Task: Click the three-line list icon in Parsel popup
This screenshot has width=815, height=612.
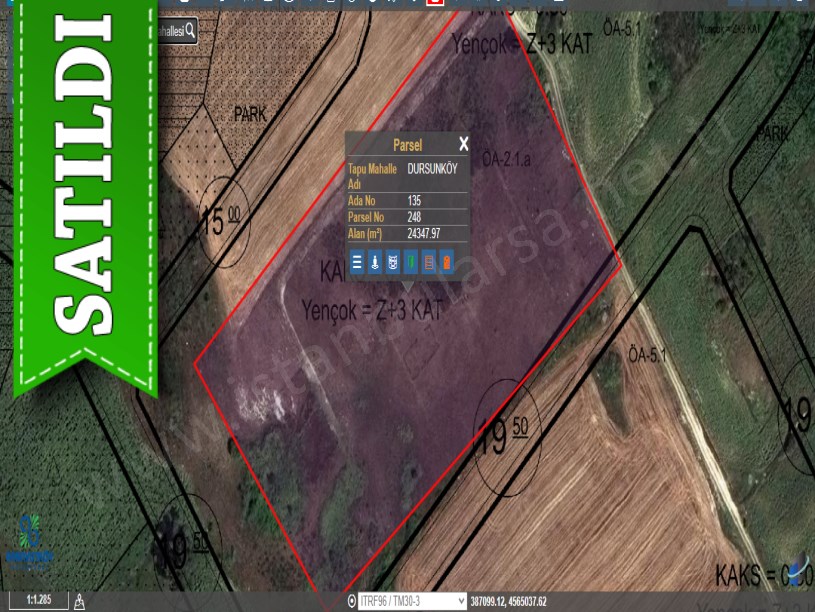Action: tap(357, 264)
